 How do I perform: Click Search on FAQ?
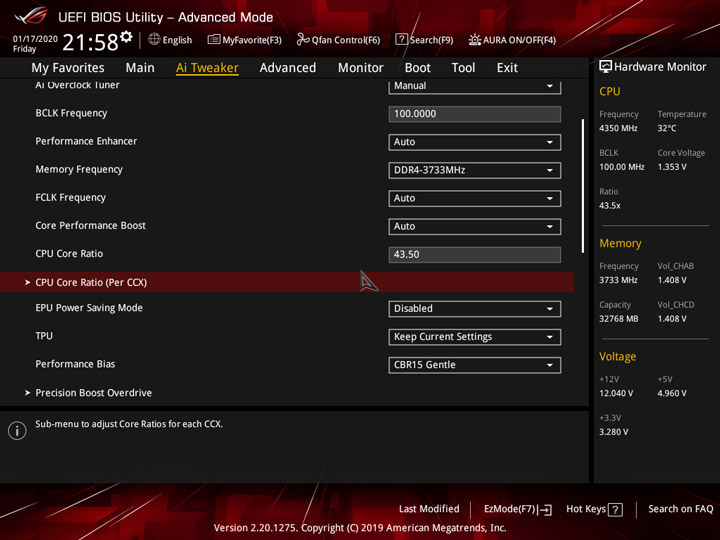[681, 509]
